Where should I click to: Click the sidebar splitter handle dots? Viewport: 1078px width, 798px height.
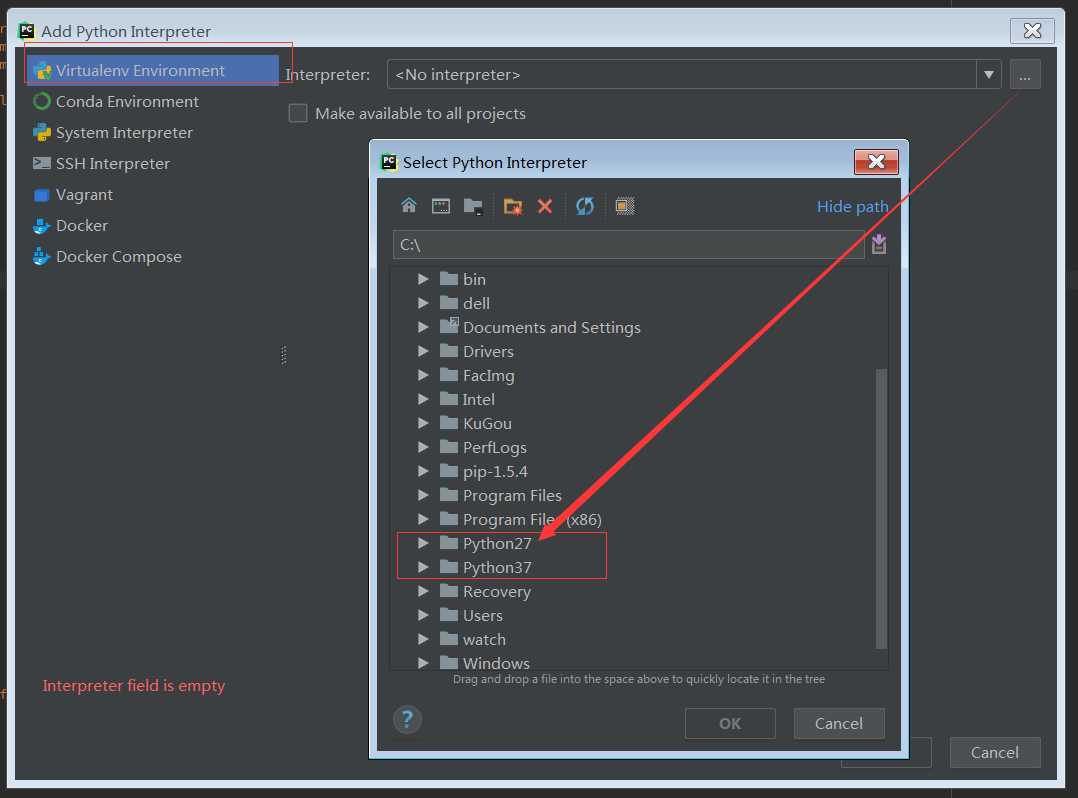(x=284, y=355)
